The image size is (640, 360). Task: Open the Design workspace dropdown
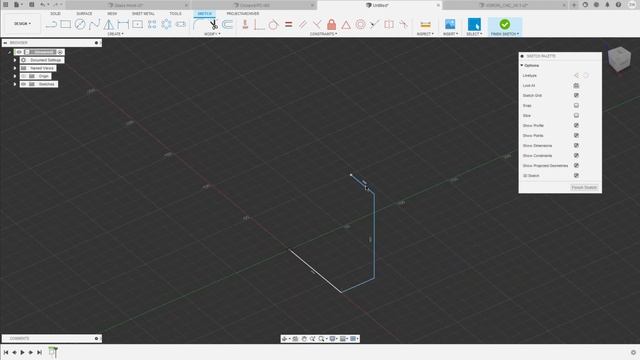22,24
